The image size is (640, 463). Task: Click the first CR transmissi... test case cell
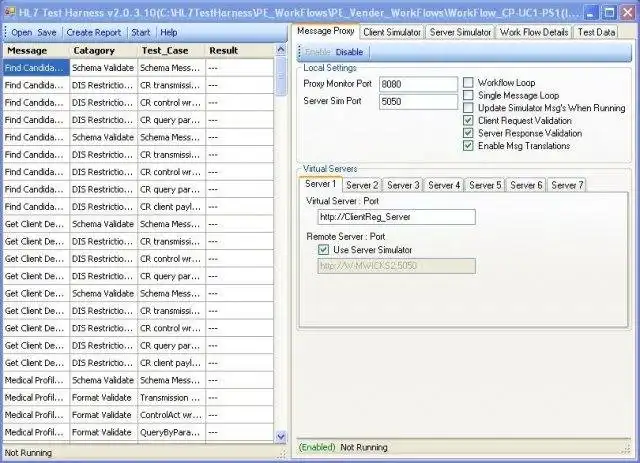click(x=171, y=85)
